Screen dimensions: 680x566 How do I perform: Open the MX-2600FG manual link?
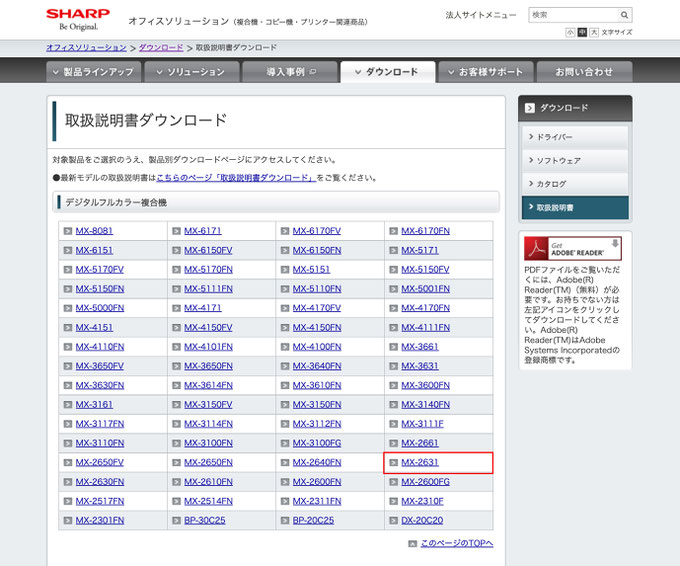pos(425,482)
